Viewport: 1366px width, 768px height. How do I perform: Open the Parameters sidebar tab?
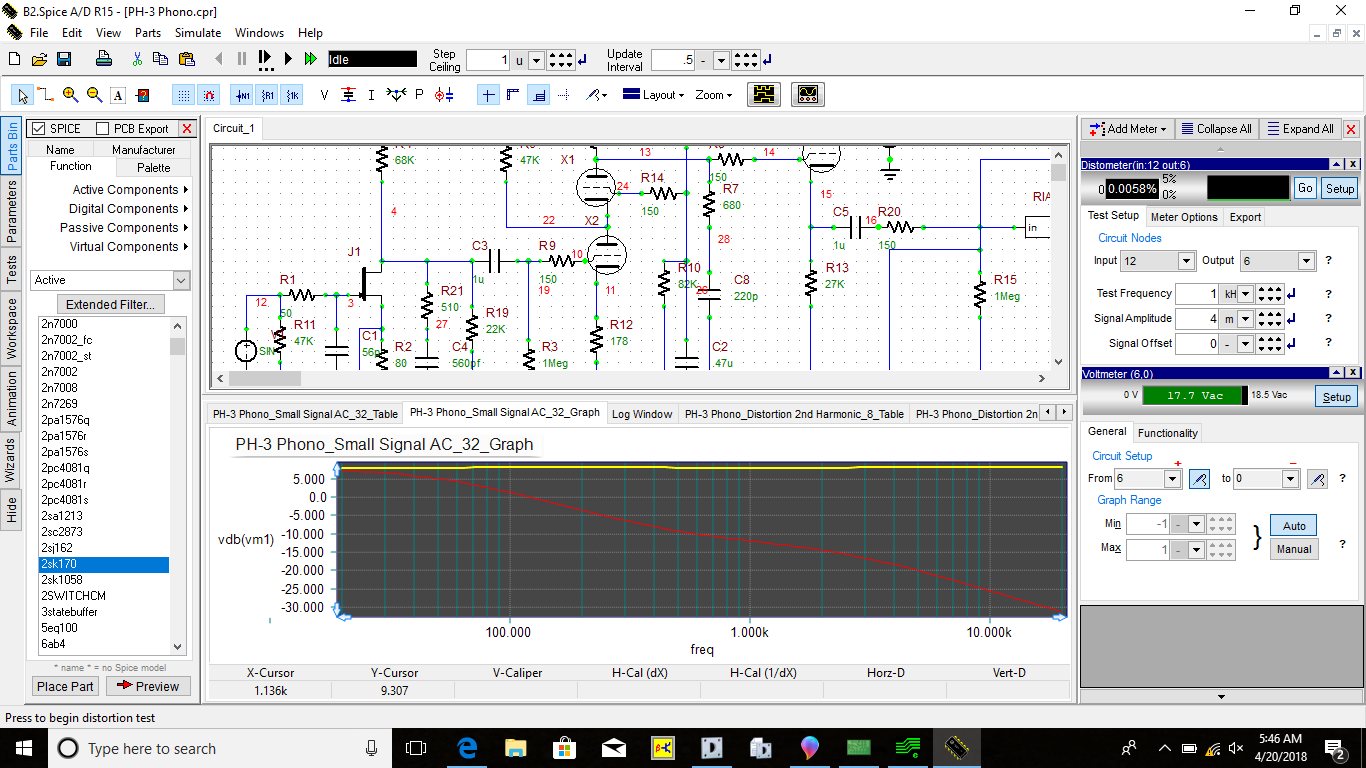click(11, 211)
